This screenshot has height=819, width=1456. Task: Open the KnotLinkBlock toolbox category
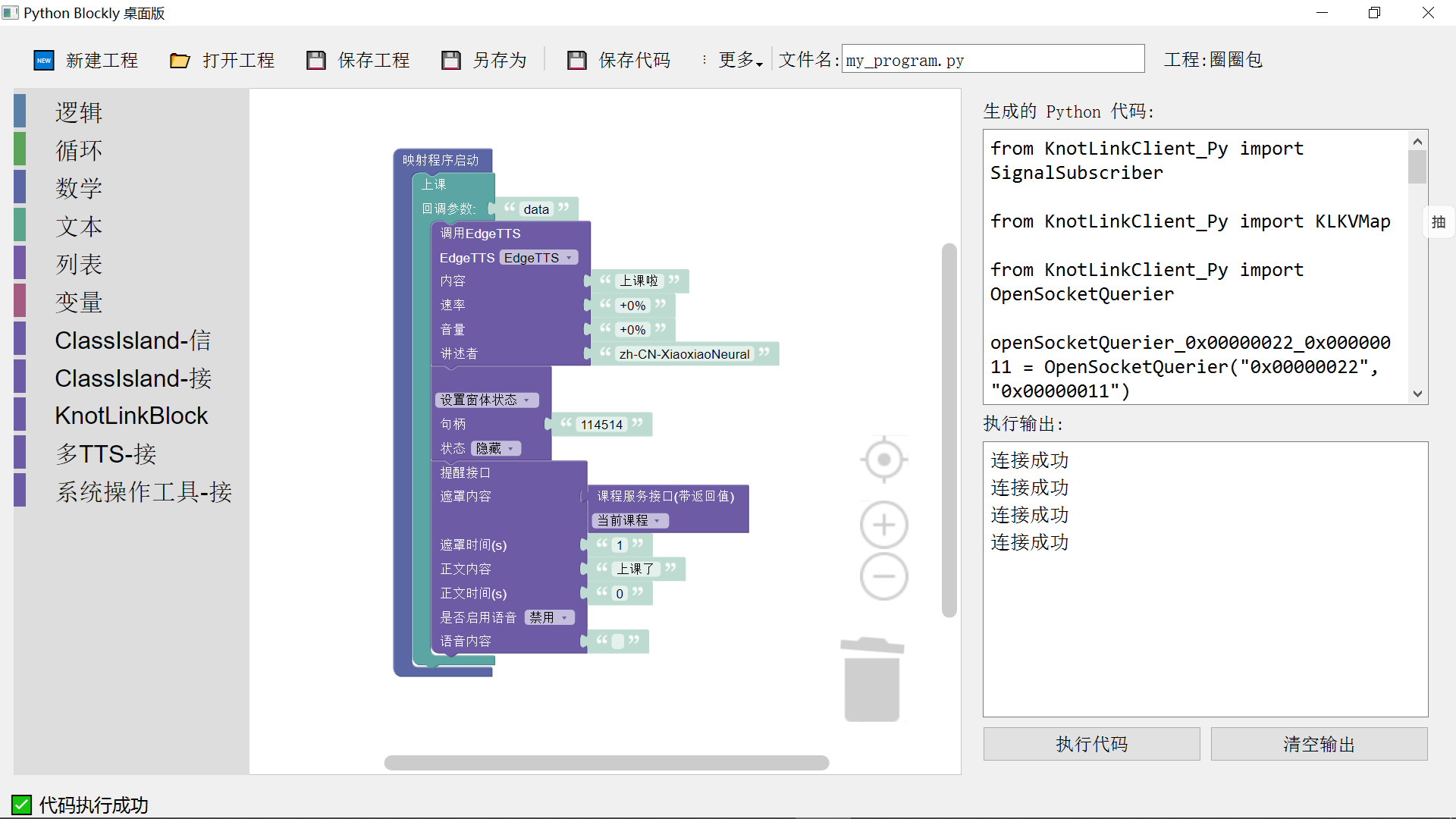131,416
